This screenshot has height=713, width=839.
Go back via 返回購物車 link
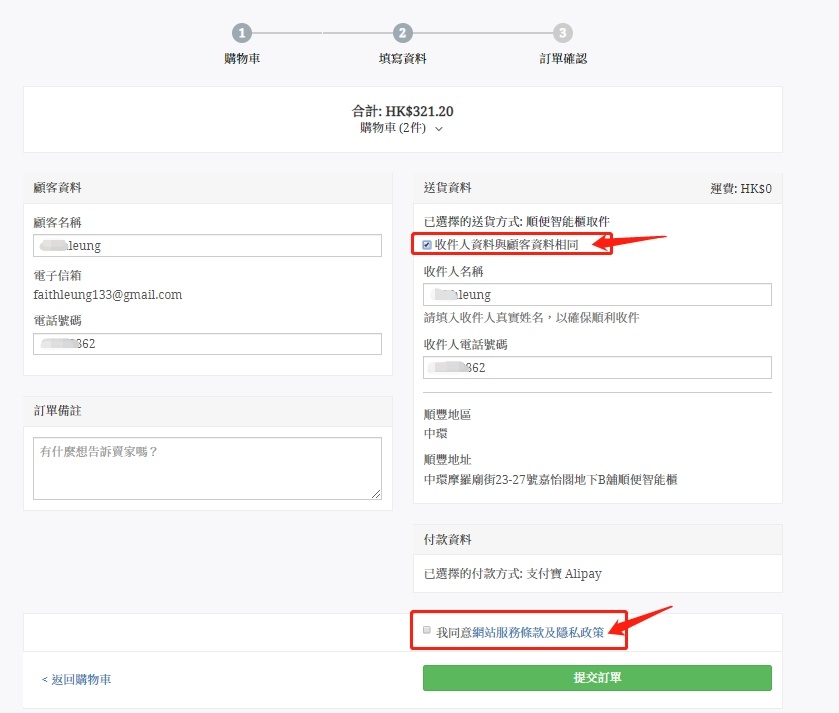tap(77, 679)
